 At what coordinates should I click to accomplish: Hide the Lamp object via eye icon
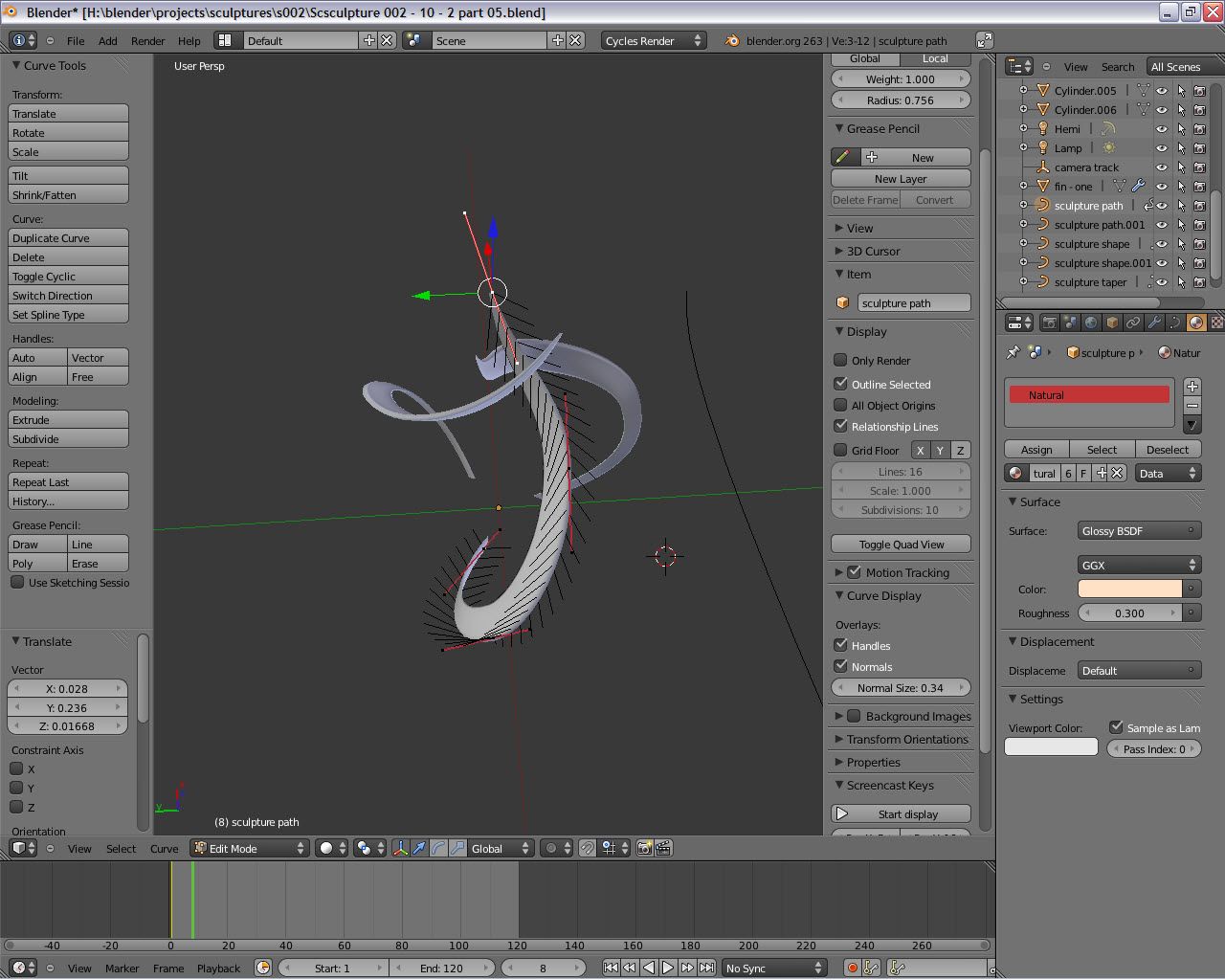point(1162,148)
